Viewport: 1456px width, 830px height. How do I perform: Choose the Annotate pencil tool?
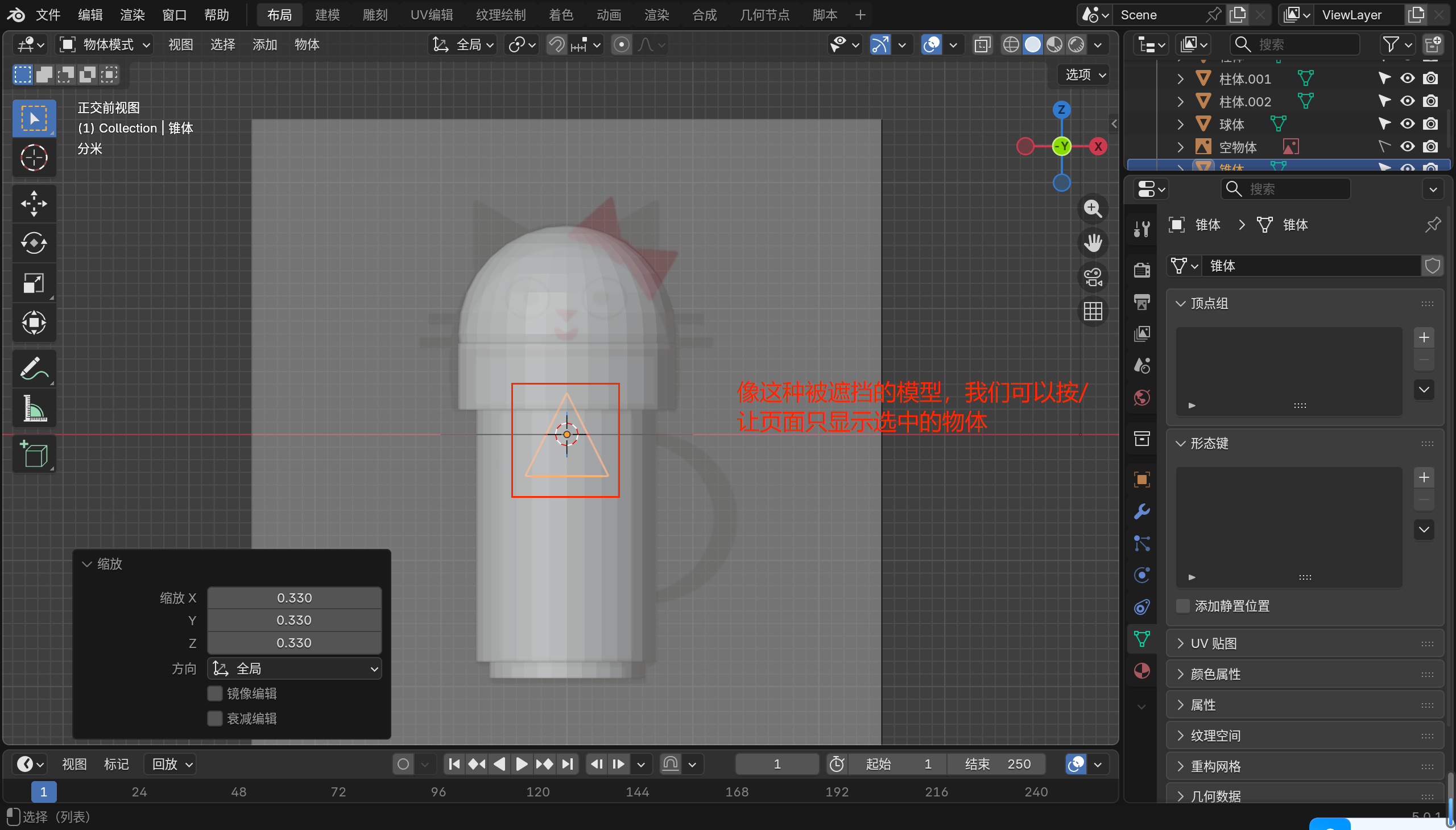[34, 369]
